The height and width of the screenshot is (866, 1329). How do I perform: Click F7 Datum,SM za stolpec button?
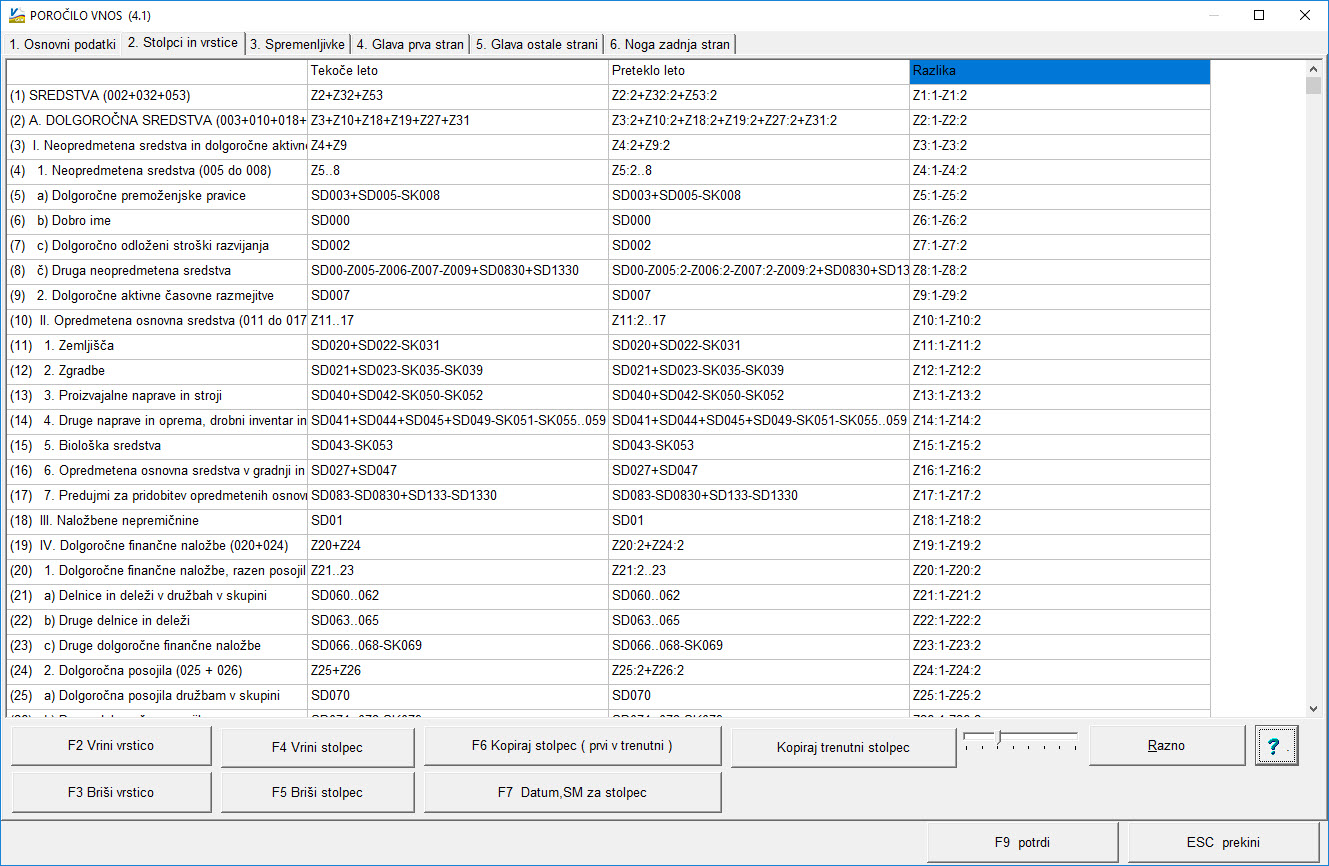[x=572, y=792]
